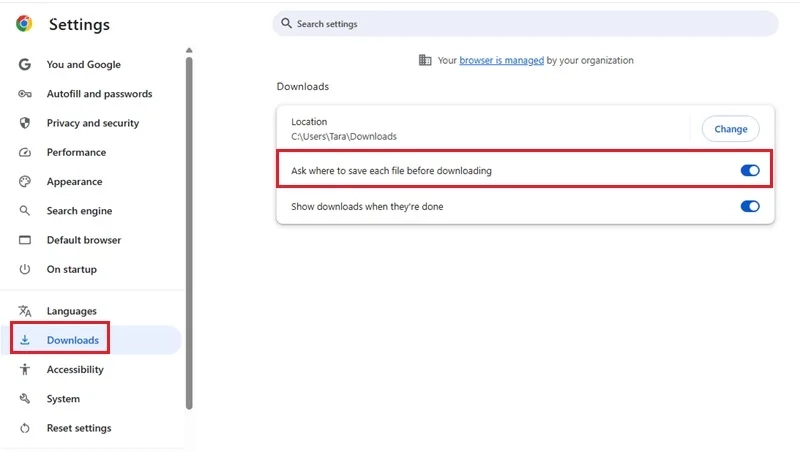The width and height of the screenshot is (800, 452).
Task: Click the Google G icon in sidebar
Action: (x=24, y=64)
